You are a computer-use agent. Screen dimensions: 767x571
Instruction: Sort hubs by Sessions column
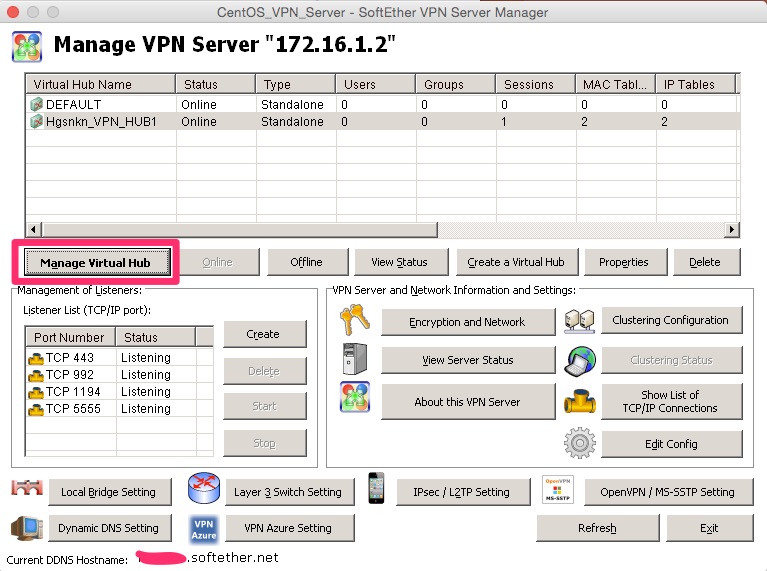[x=536, y=84]
